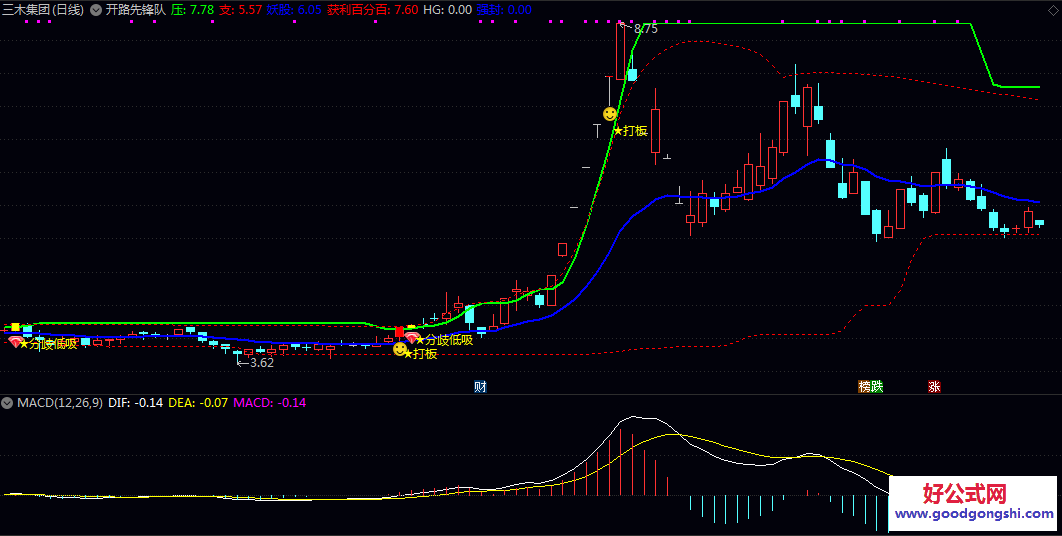Click the upper ★打板 signal label
This screenshot has width=1062, height=536.
click(631, 130)
